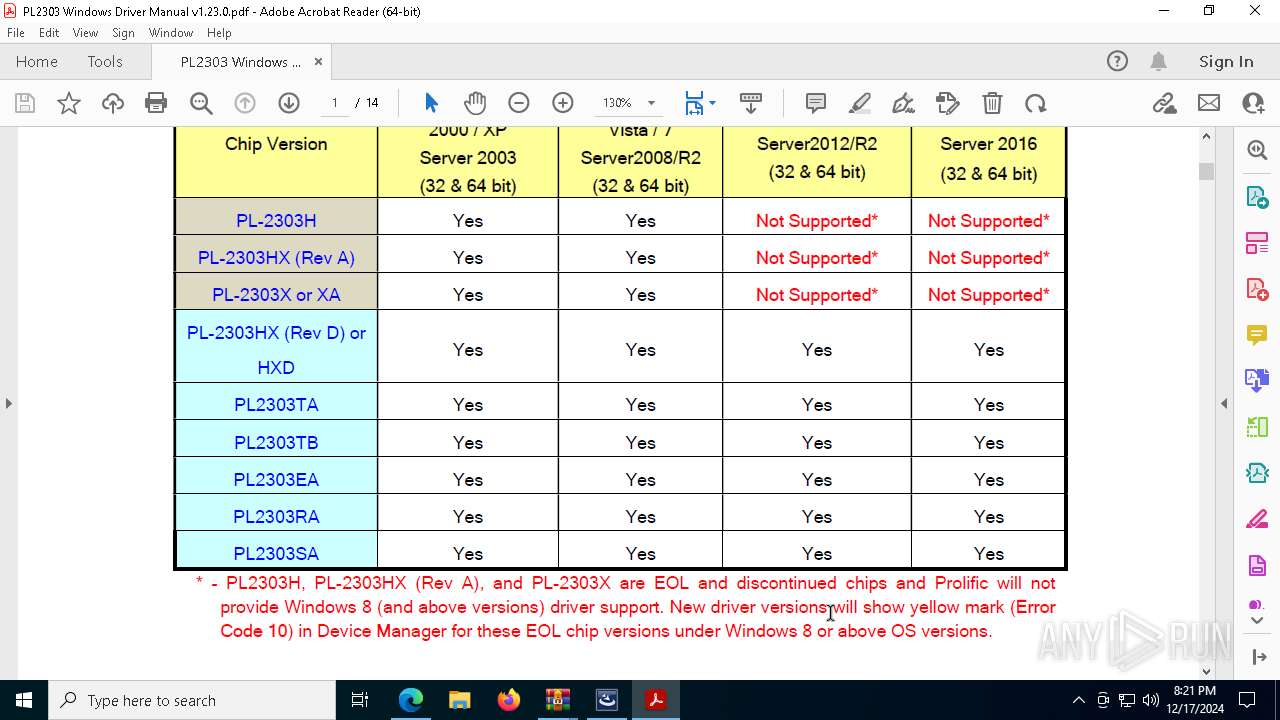
Task: Open the Sign document pen tool
Action: coord(903,103)
